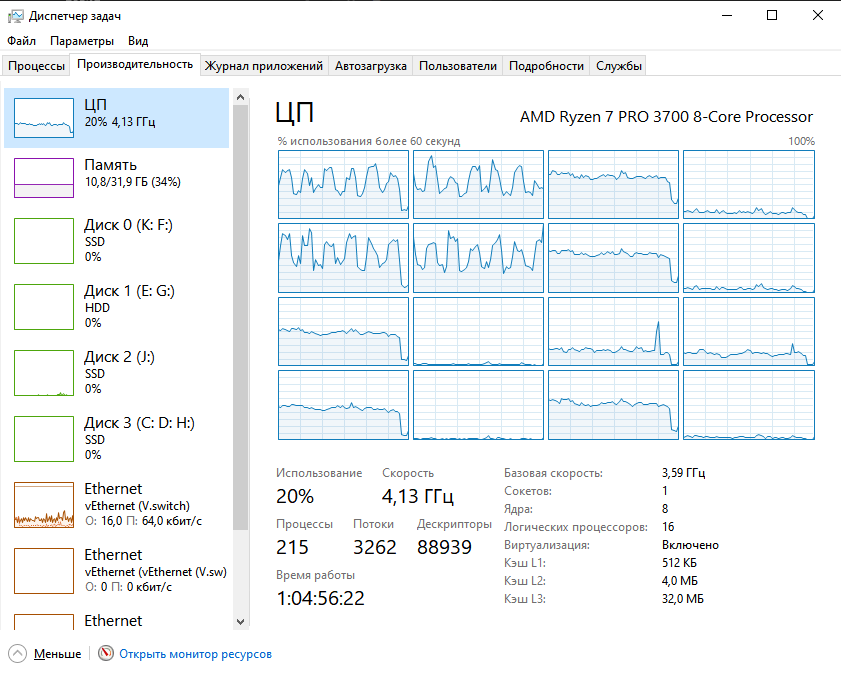
Task: Click the sidebar vertical scrollbar thumb
Action: tap(240, 318)
